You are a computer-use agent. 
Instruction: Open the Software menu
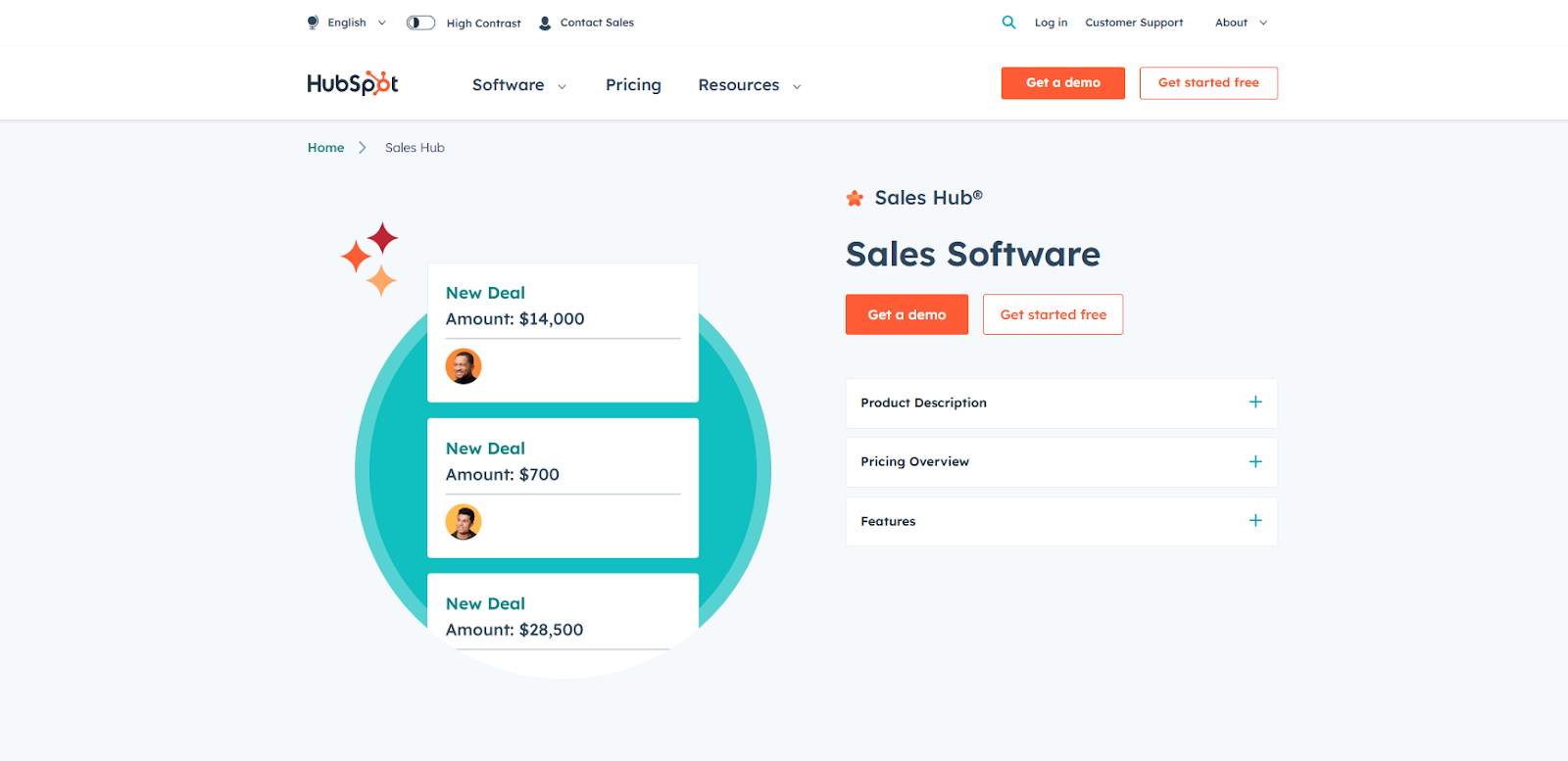click(519, 85)
